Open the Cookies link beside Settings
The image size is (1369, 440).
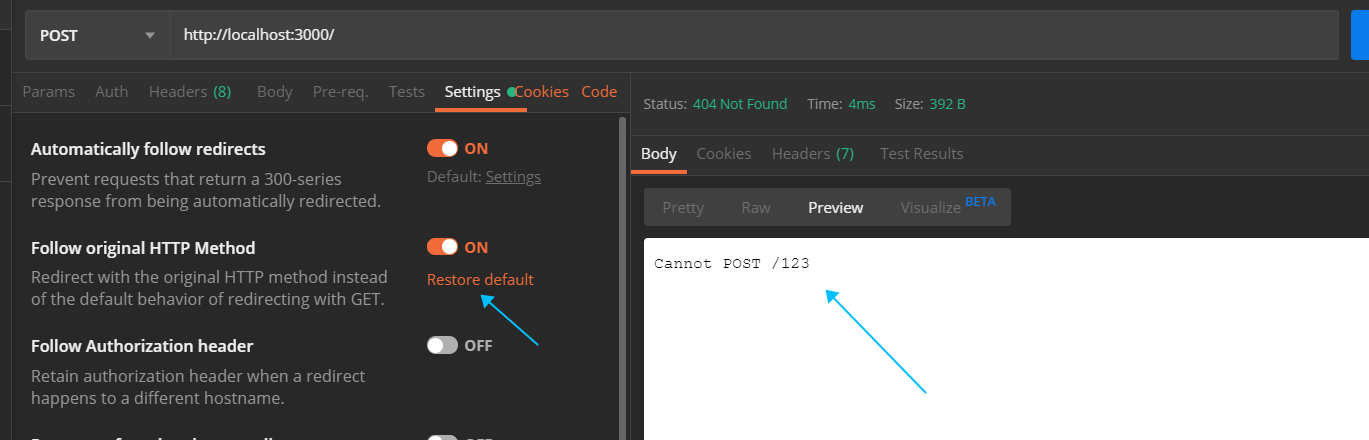point(542,91)
